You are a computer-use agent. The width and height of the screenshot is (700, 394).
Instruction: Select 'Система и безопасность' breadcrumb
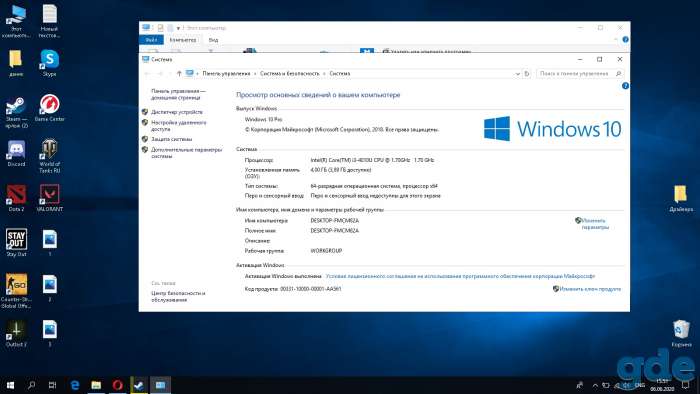tap(290, 74)
